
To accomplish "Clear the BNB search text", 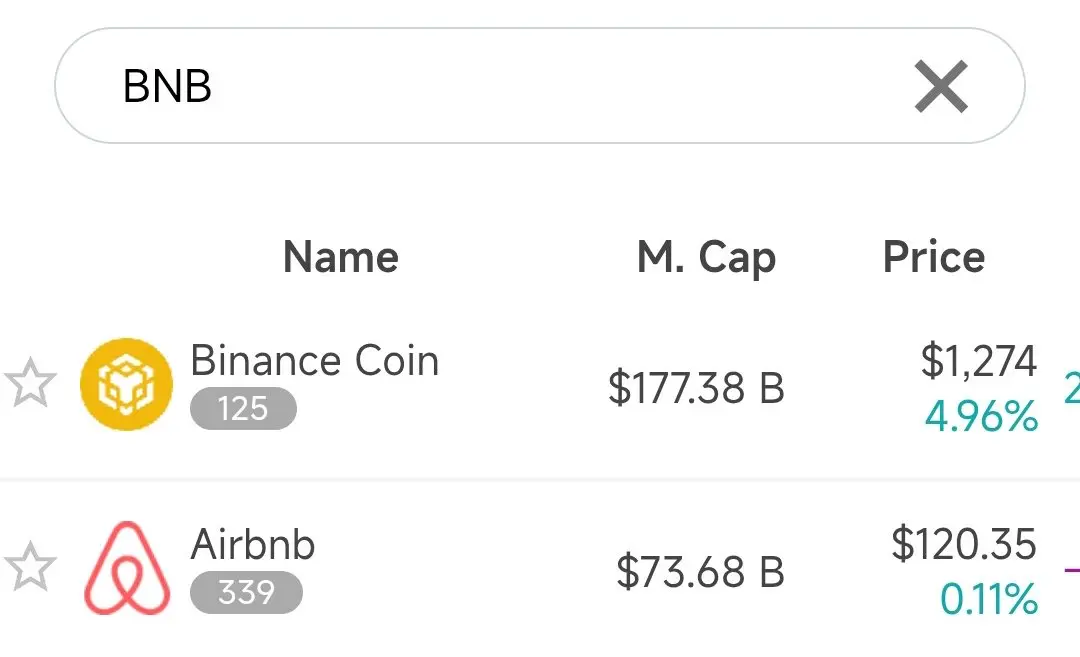I will [941, 87].
